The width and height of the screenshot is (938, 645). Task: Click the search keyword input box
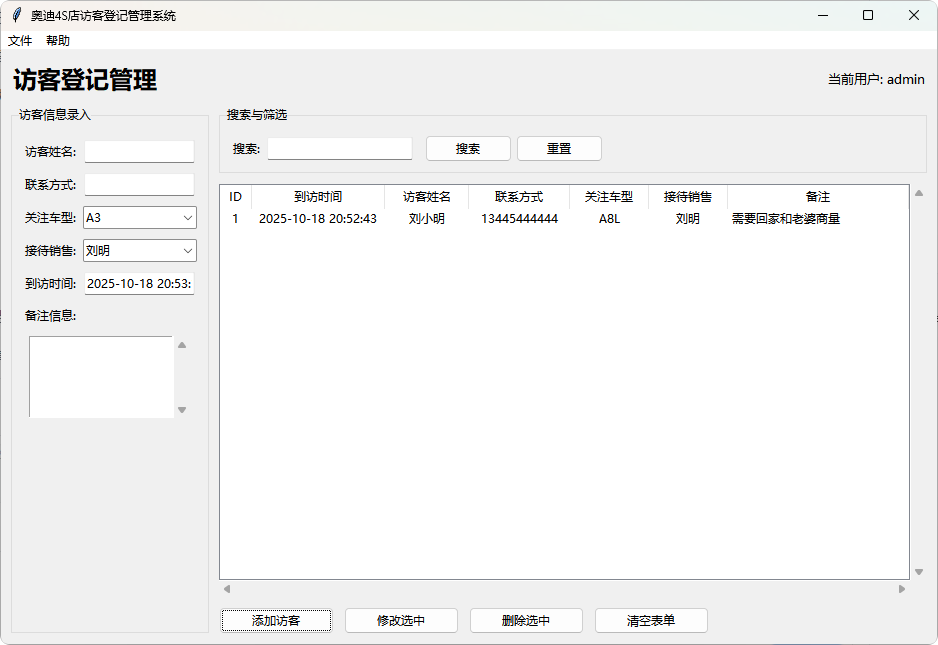point(339,148)
